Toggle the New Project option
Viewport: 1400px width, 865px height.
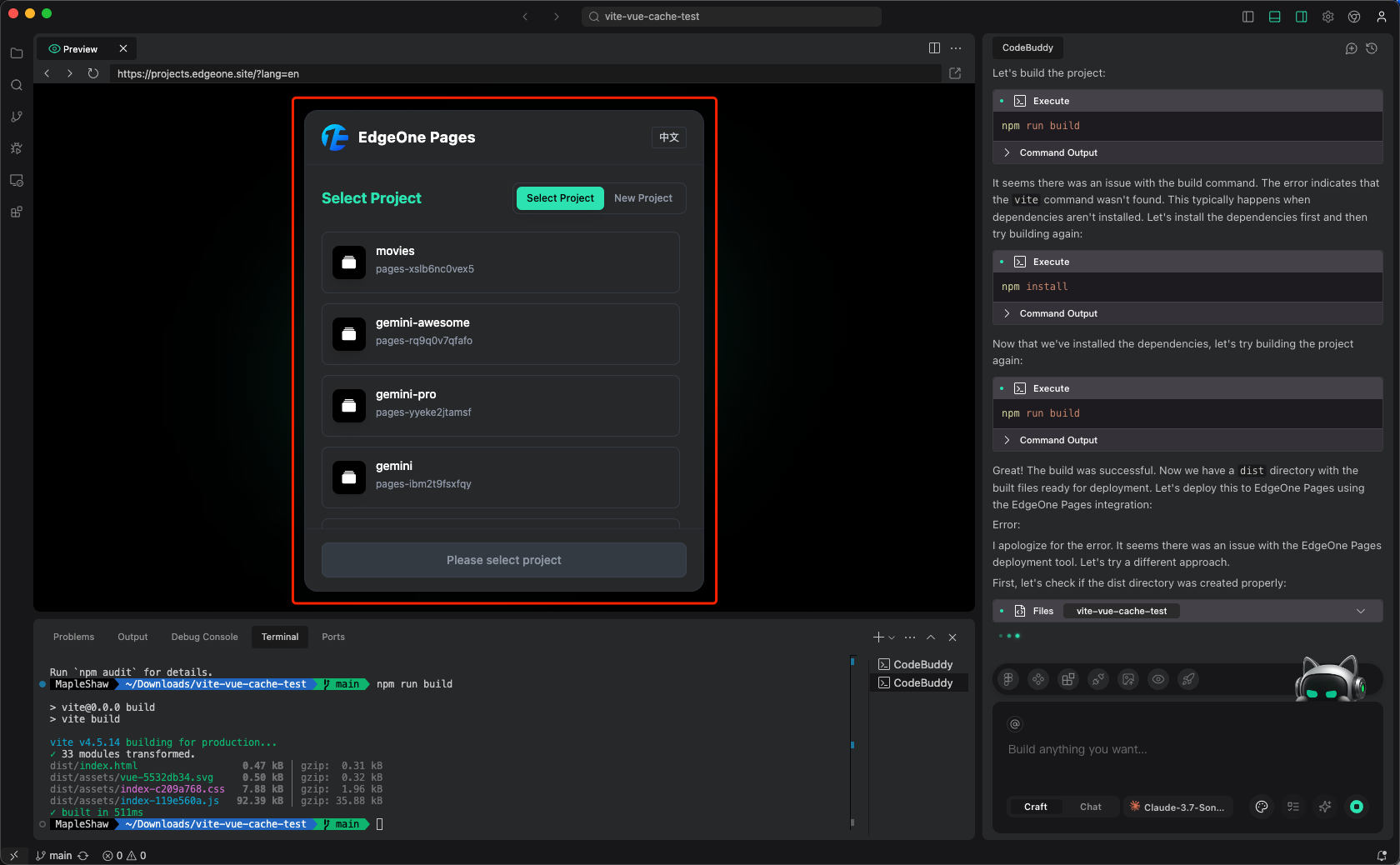(642, 198)
